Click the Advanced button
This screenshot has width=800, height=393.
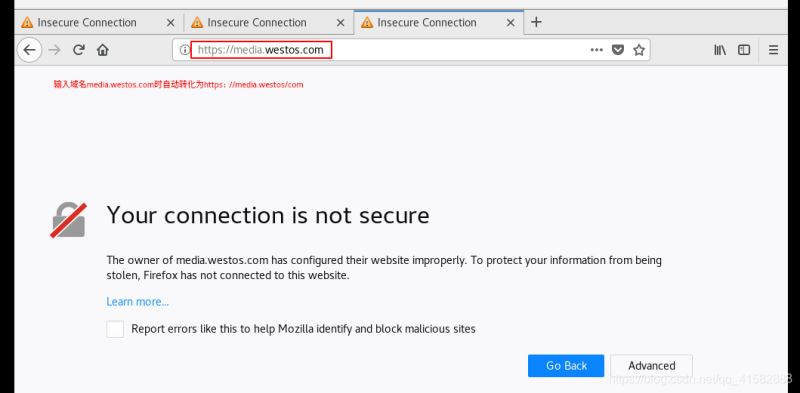coord(652,366)
